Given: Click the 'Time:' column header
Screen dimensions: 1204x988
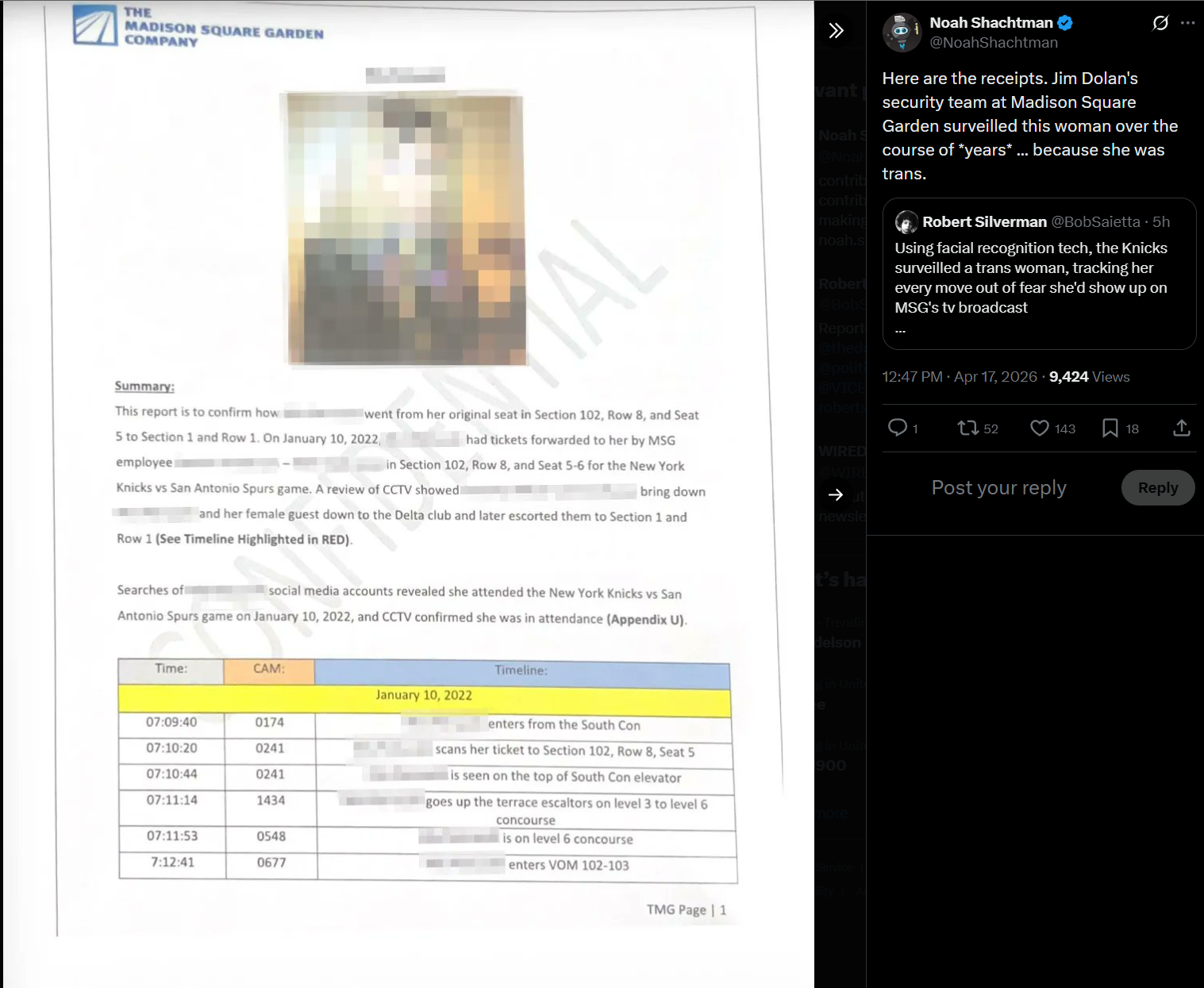Looking at the screenshot, I should (171, 671).
